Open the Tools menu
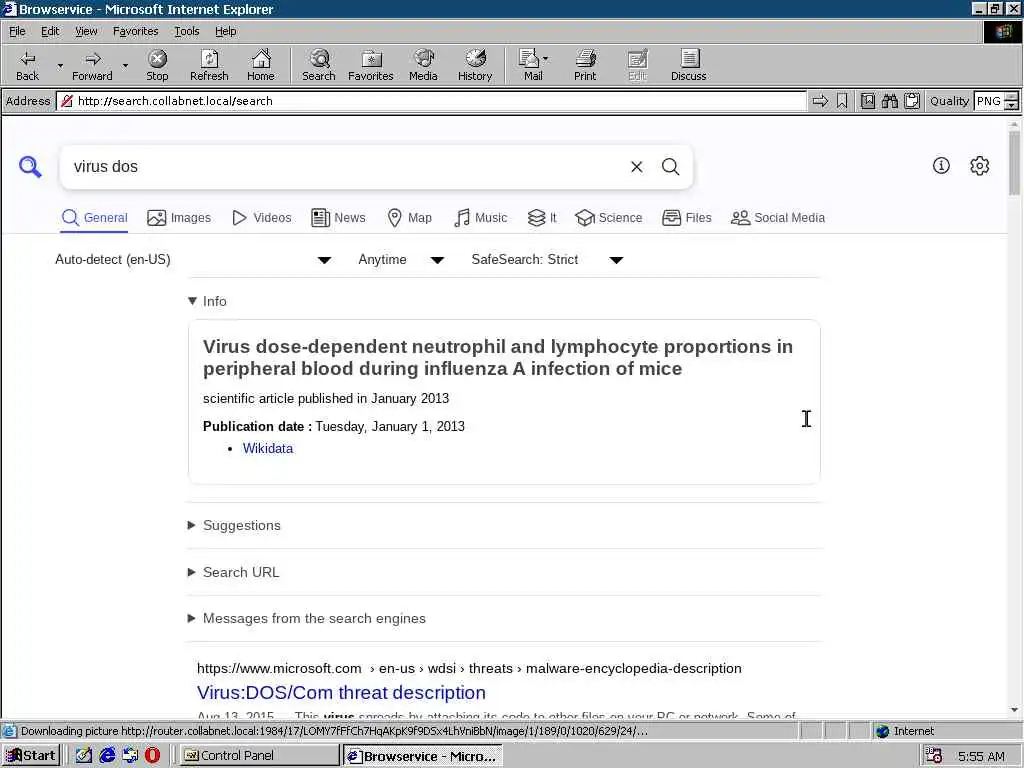The width and height of the screenshot is (1024, 768). point(186,31)
